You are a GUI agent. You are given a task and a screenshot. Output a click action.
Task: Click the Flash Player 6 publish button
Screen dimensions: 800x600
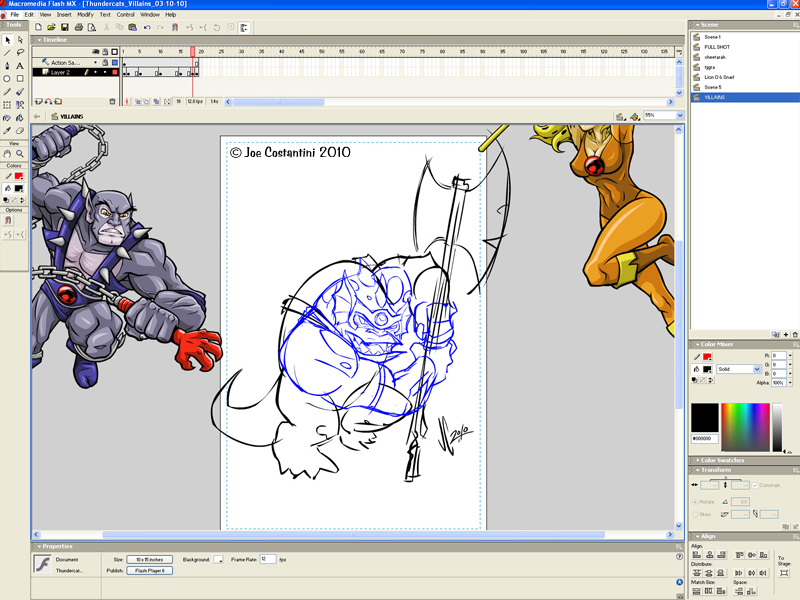149,571
